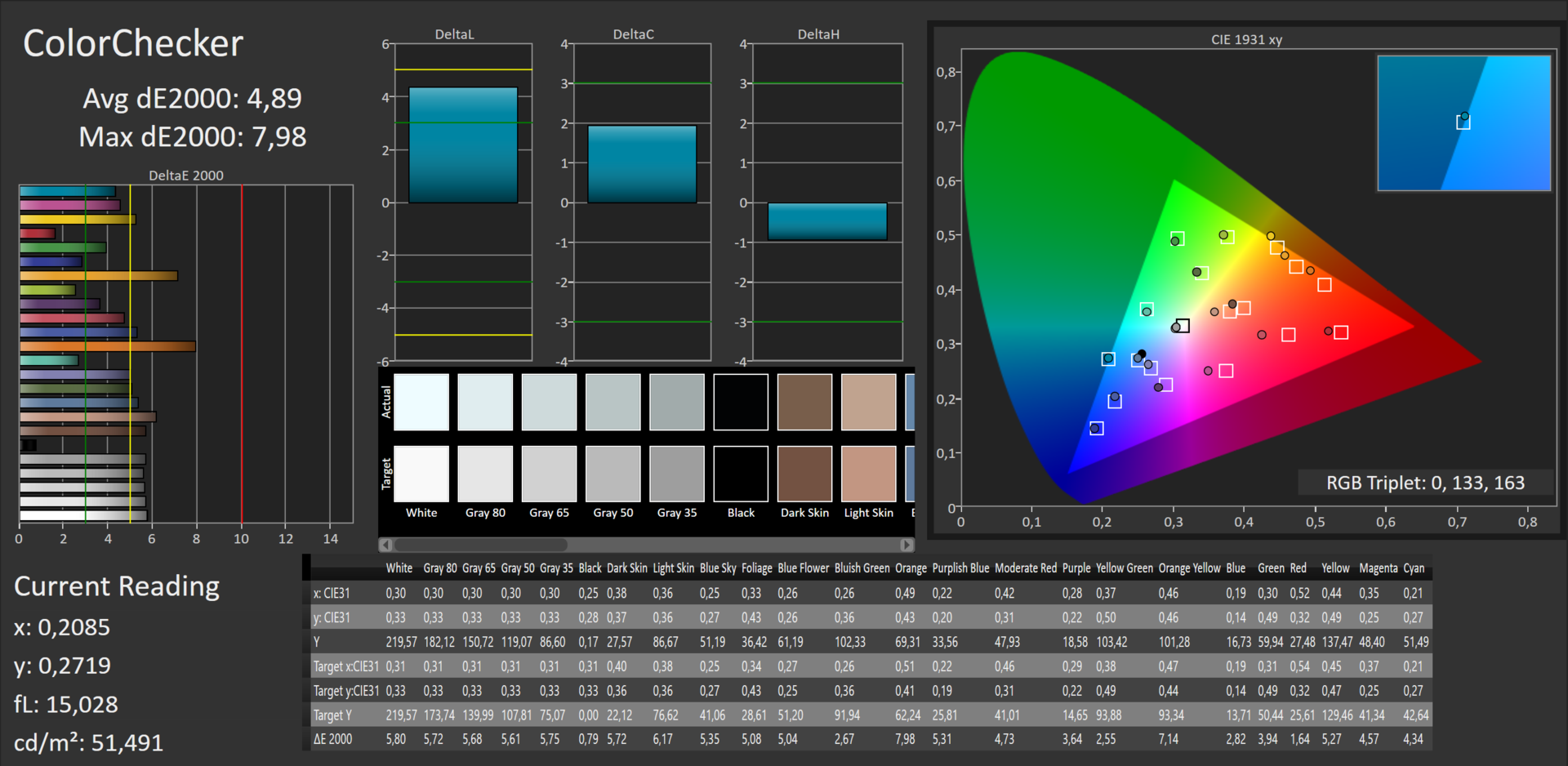Select the Actual Gray 80 swatch
Viewport: 1568px width, 766px height.
(485, 402)
